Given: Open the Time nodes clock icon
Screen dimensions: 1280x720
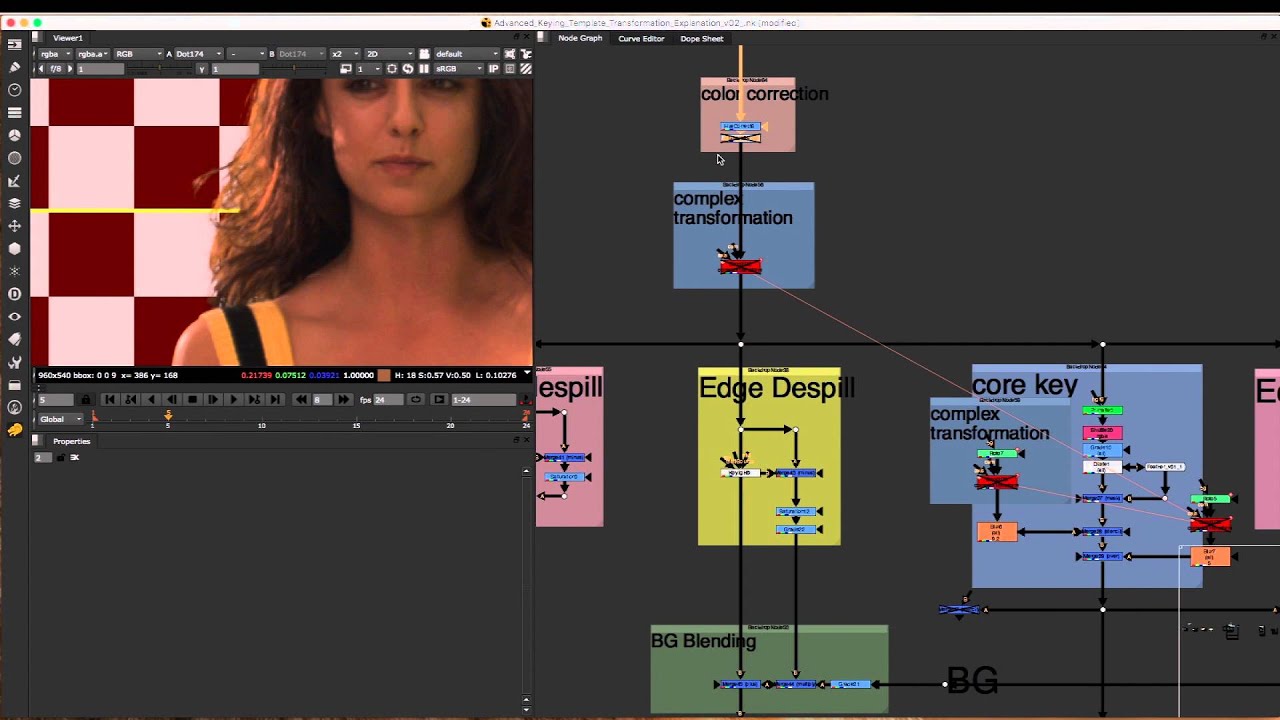Looking at the screenshot, I should pos(14,90).
